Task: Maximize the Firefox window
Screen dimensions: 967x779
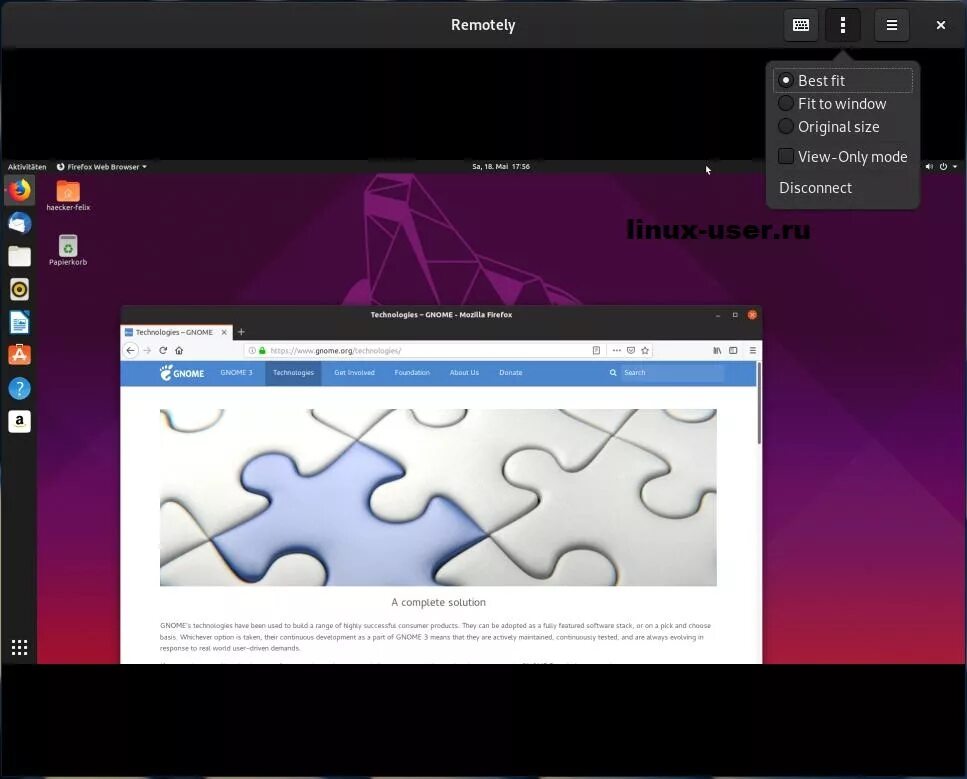Action: [735, 315]
